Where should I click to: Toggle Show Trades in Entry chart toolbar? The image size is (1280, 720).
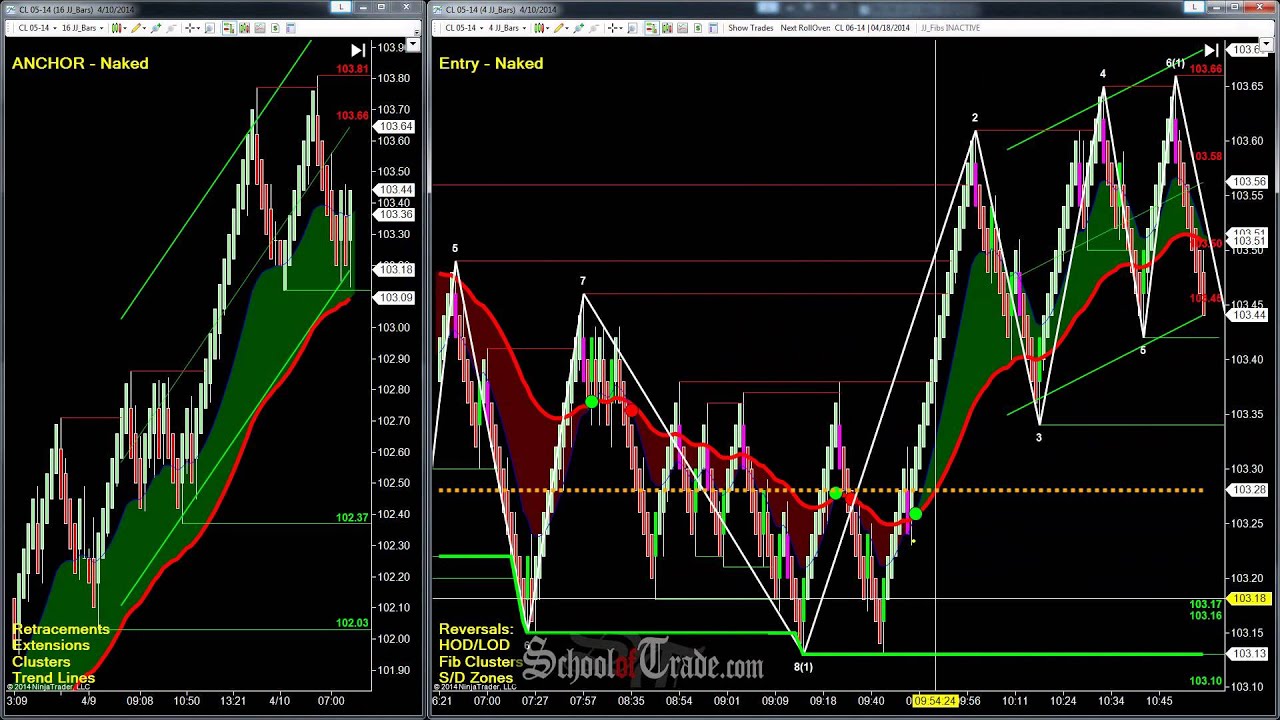(x=751, y=28)
